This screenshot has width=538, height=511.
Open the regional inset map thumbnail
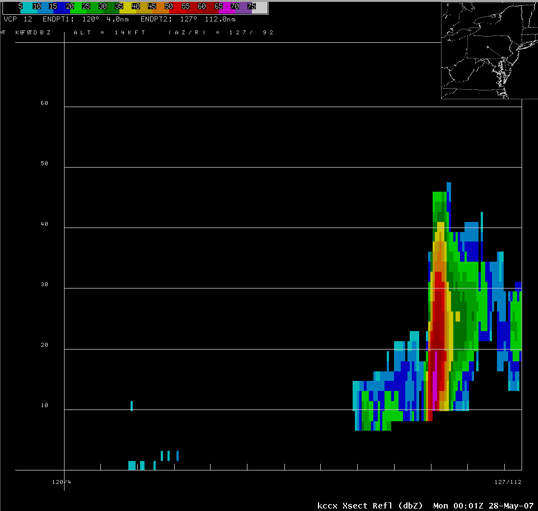coord(489,50)
